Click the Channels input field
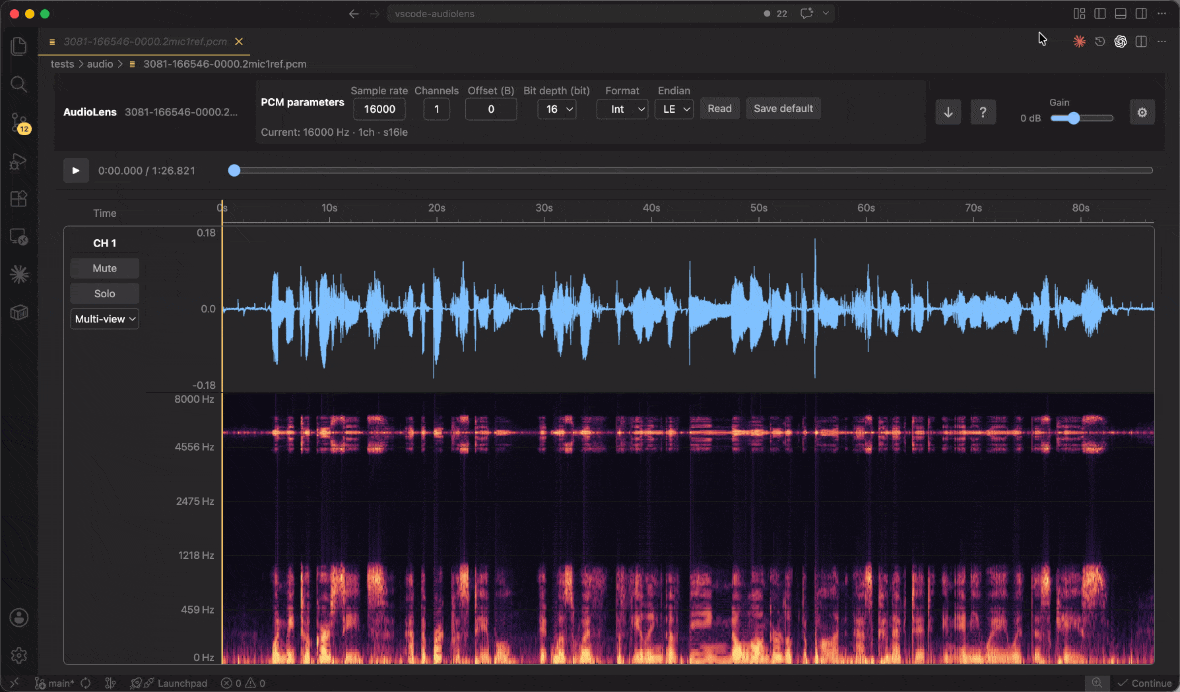 pyautogui.click(x=436, y=109)
